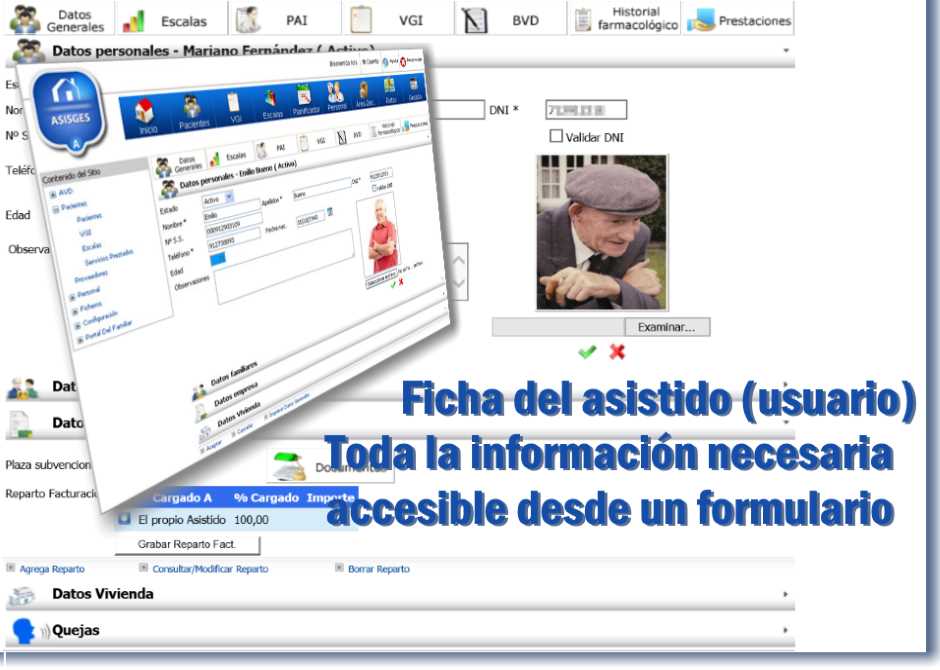940x670 pixels.
Task: Click Datos personales header icon in background window
Action: pos(28,52)
